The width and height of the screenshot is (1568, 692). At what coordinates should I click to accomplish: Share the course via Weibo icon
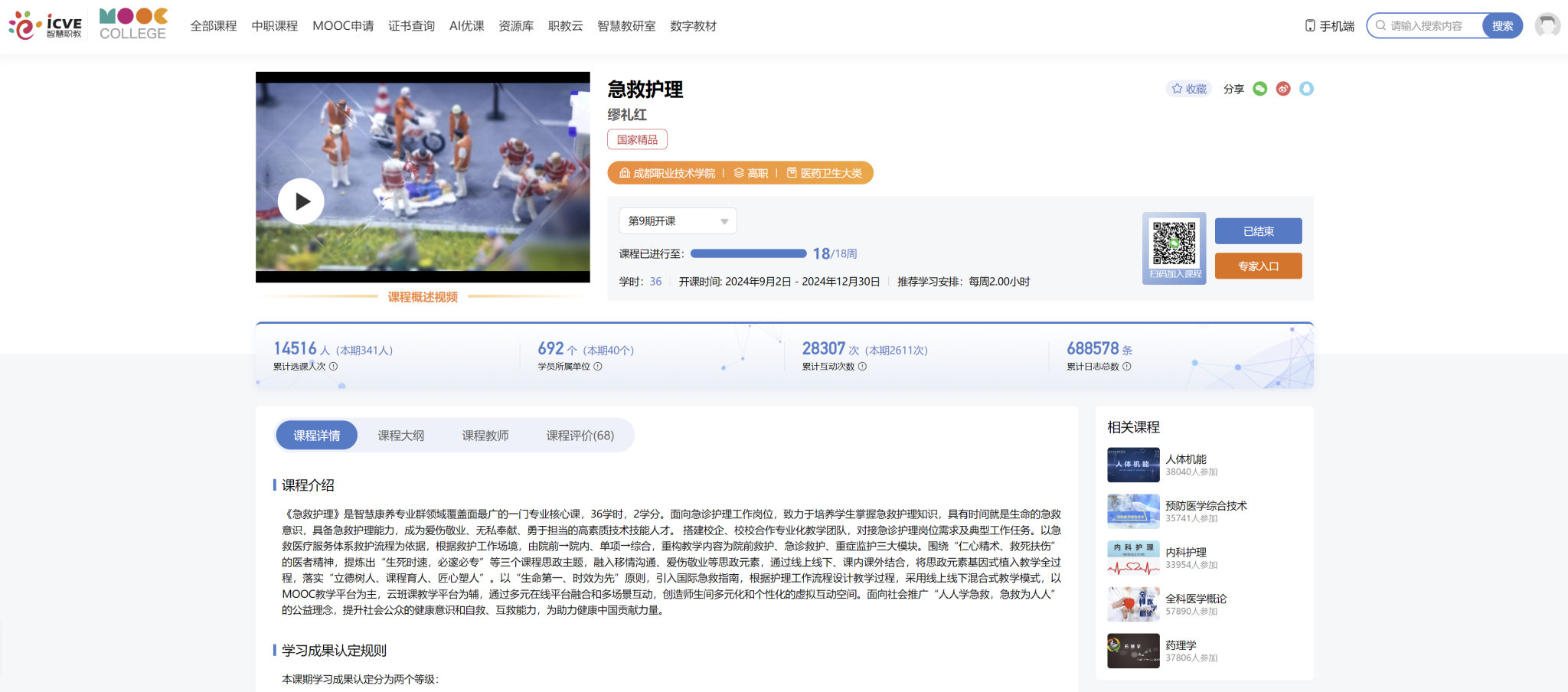click(1283, 89)
